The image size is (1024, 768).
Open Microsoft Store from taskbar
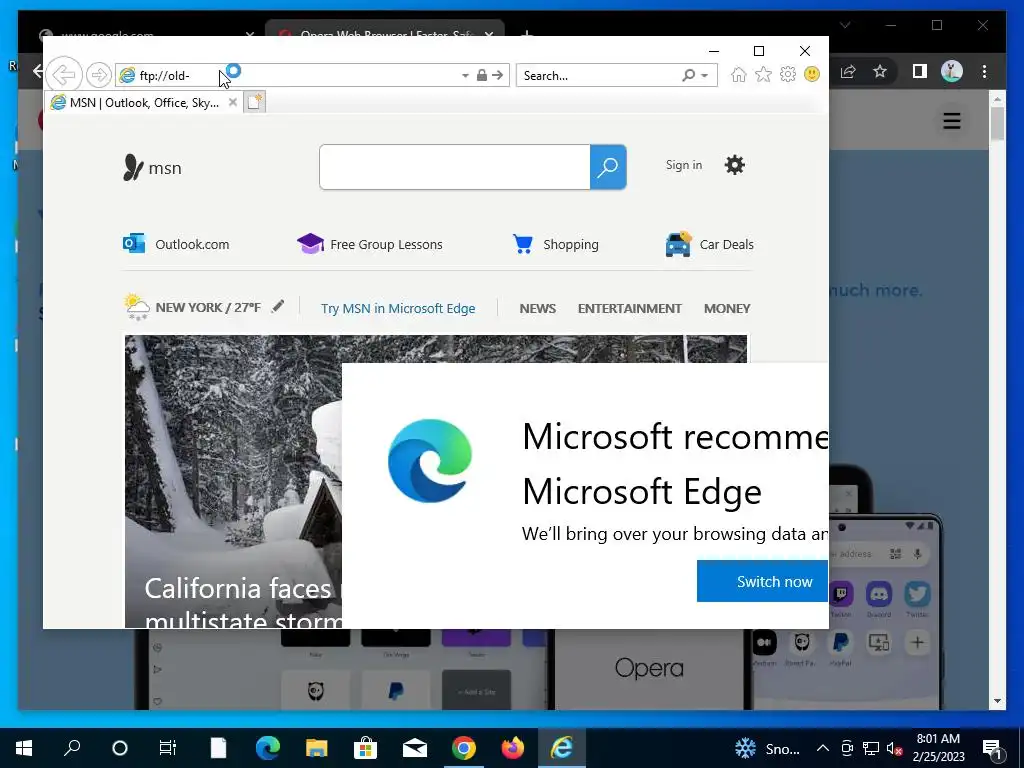(365, 748)
